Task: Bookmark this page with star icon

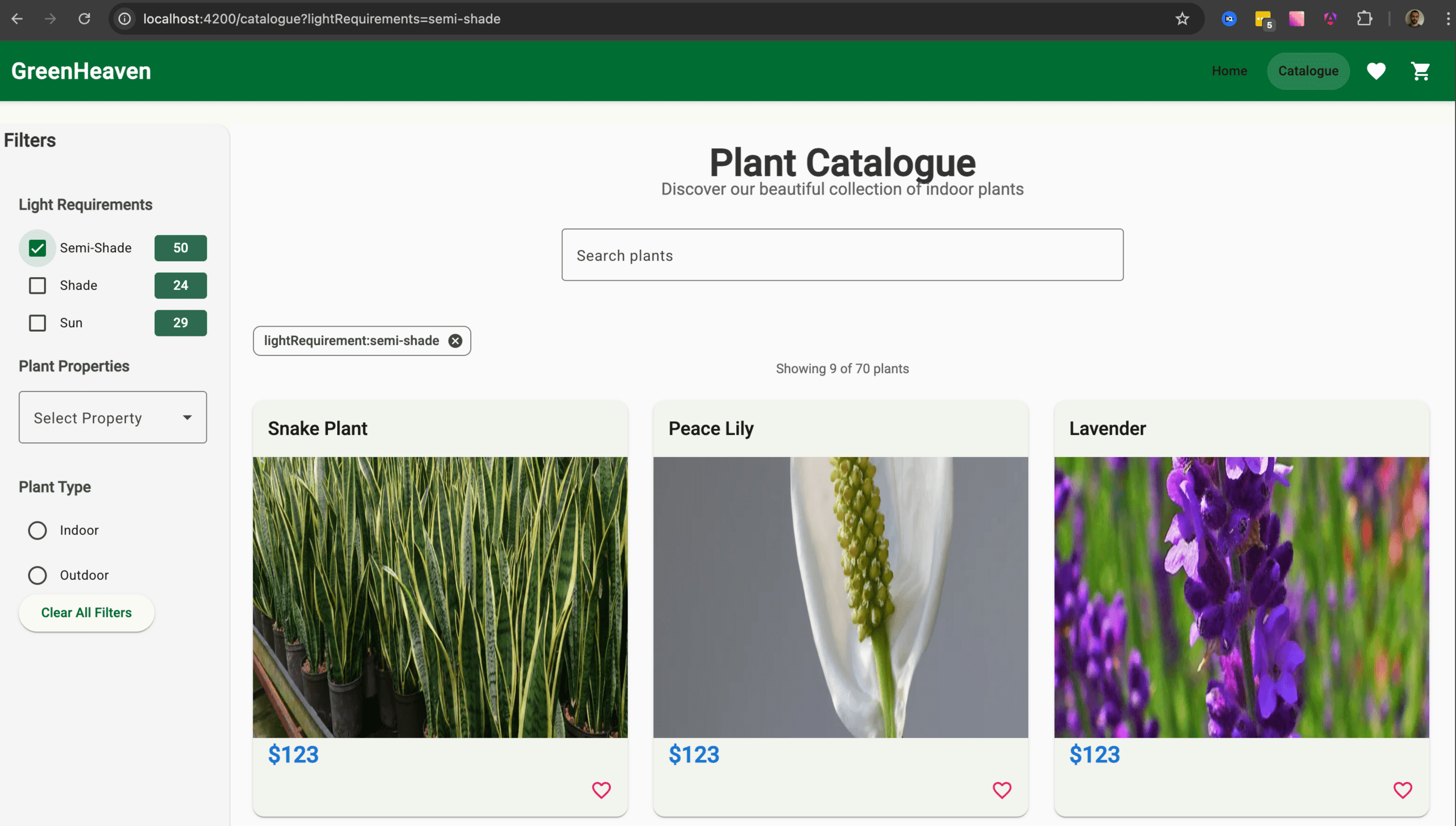Action: coord(1182,19)
